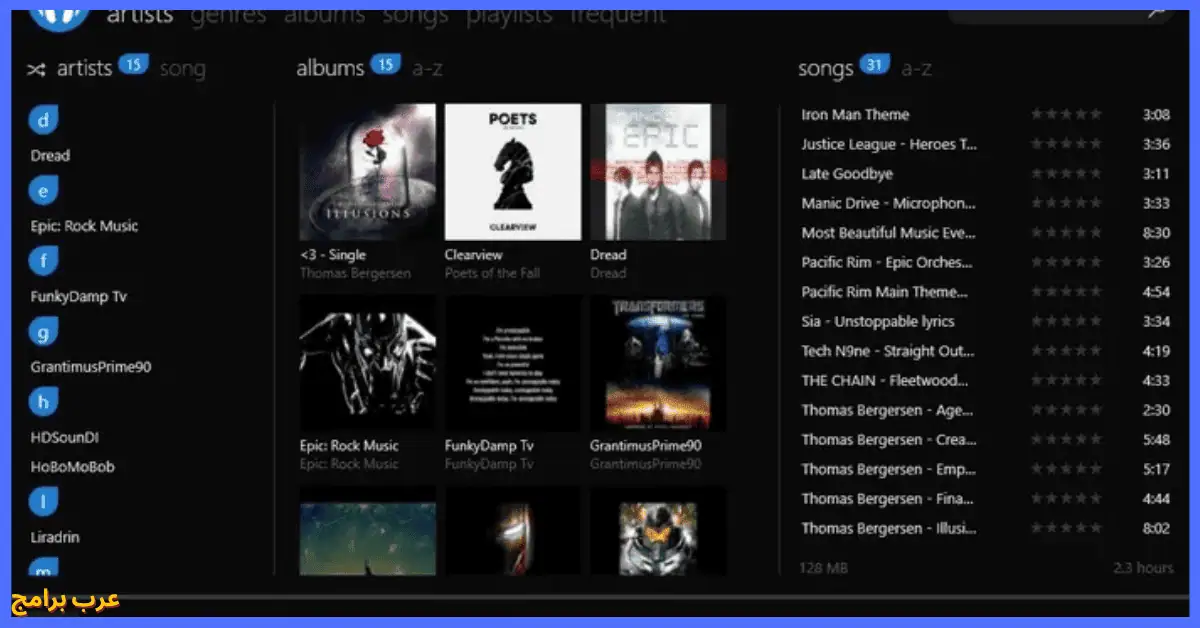Select artist Epic: Rock Music
This screenshot has height=628, width=1200.
click(84, 226)
